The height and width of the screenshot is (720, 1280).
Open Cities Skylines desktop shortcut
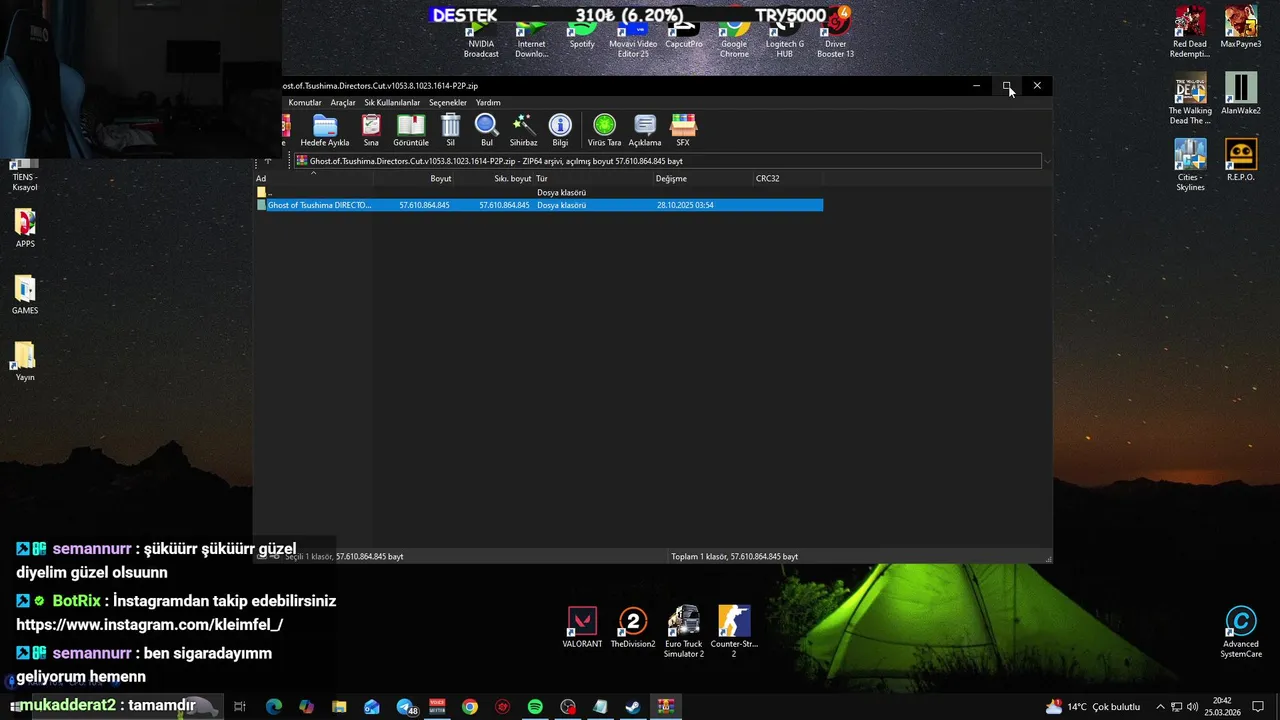(1190, 165)
